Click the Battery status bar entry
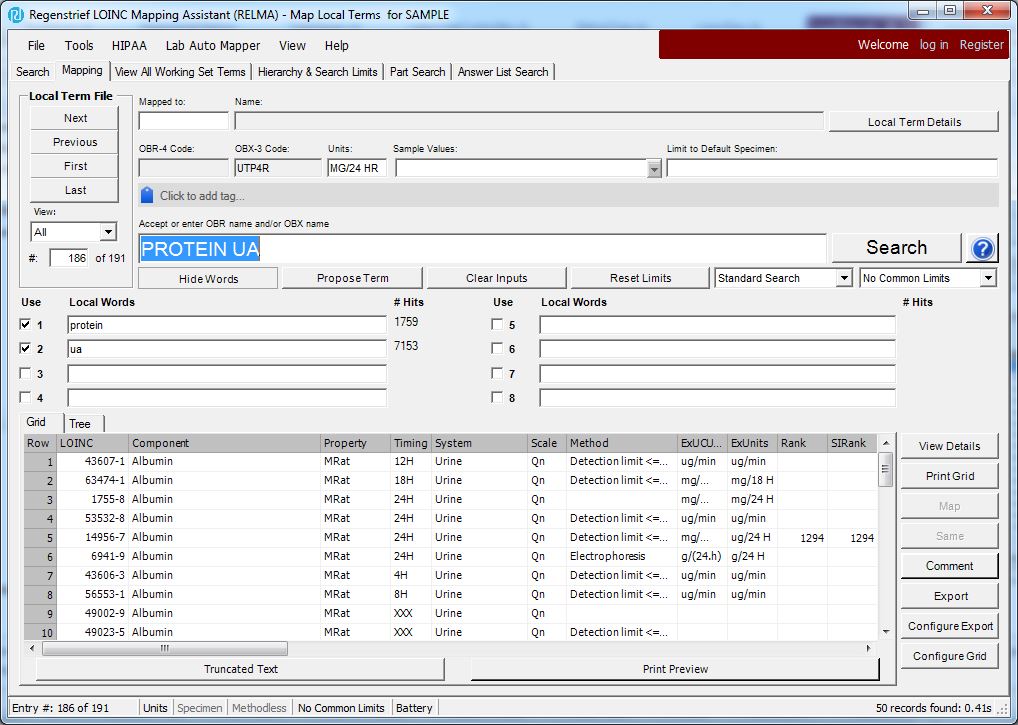Image resolution: width=1018 pixels, height=725 pixels. (x=414, y=708)
